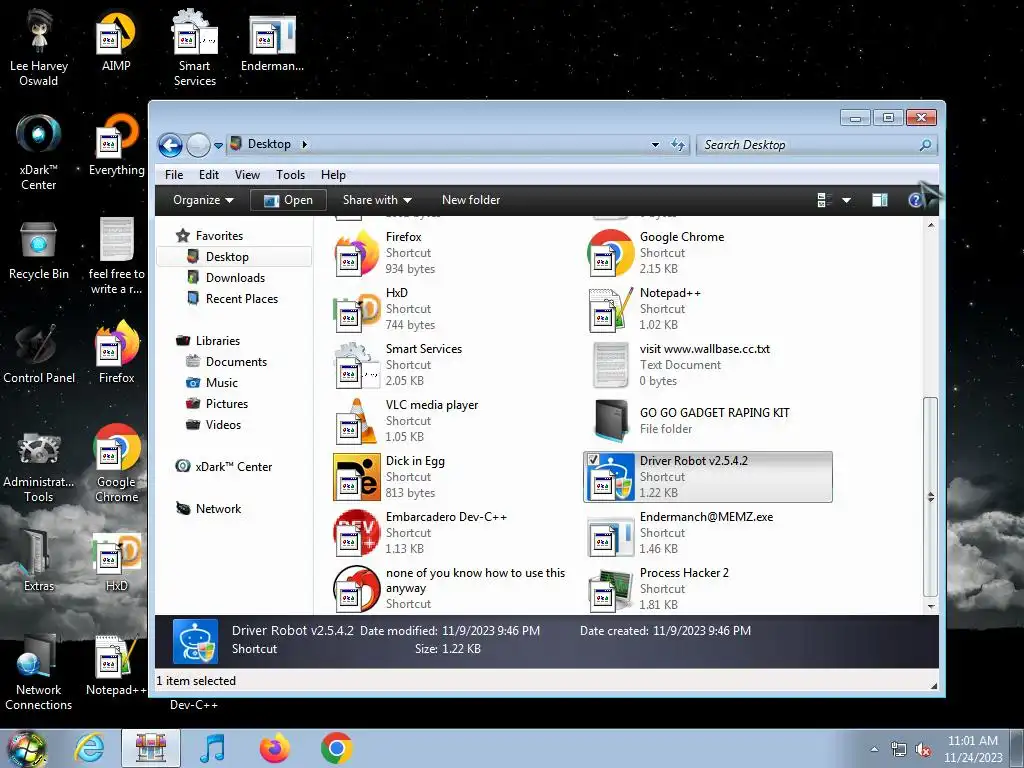Open the View menu
Image resolution: width=1024 pixels, height=768 pixels.
[x=247, y=174]
